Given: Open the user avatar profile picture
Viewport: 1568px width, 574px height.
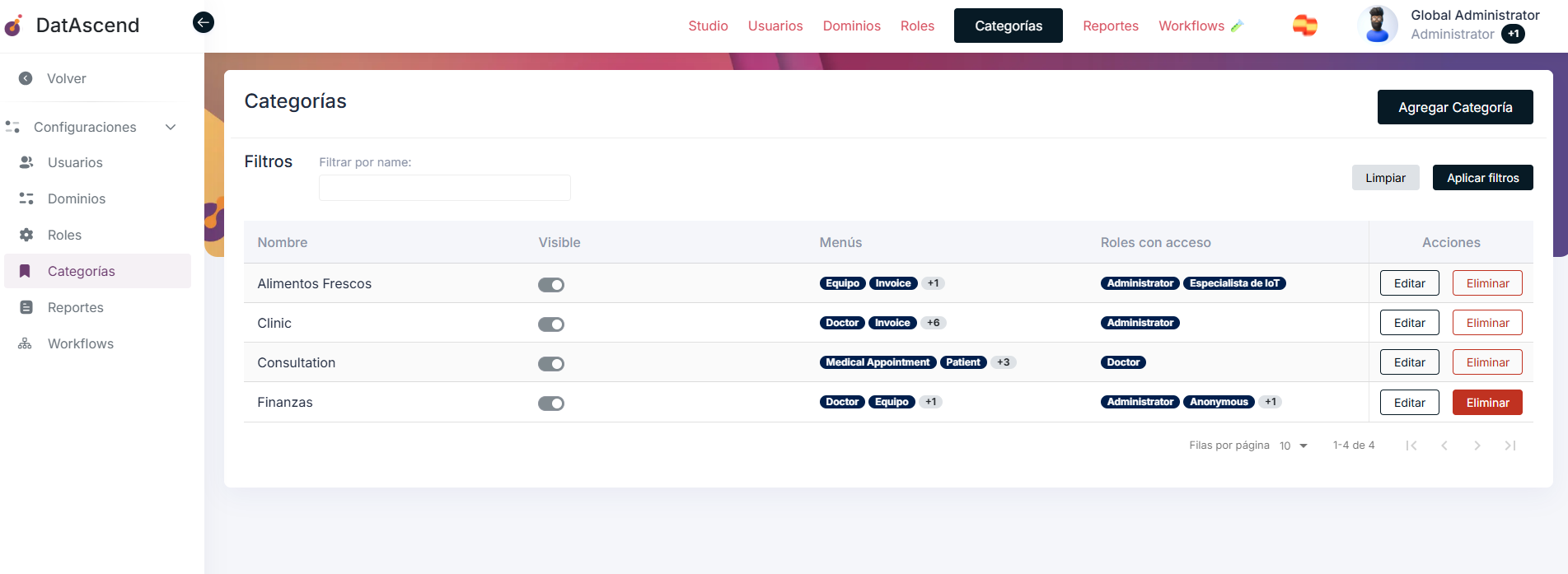Looking at the screenshot, I should (x=1377, y=25).
